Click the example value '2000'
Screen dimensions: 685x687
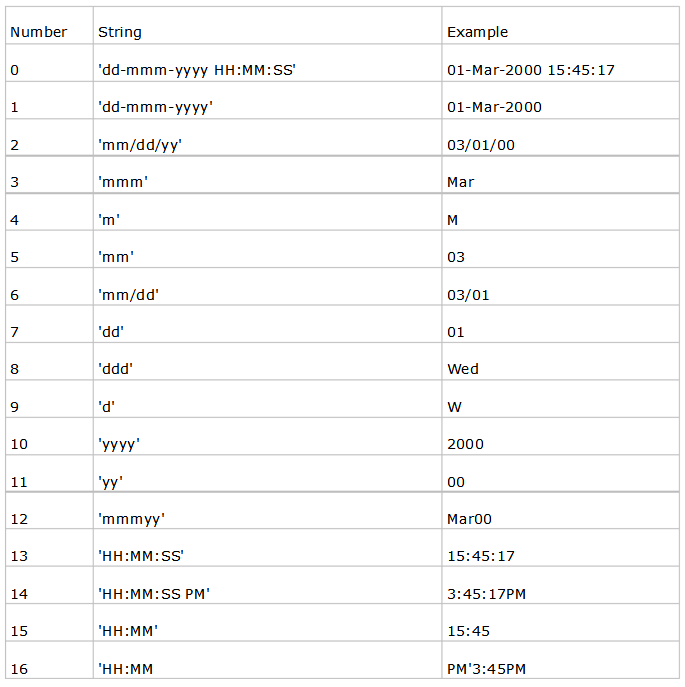[465, 444]
